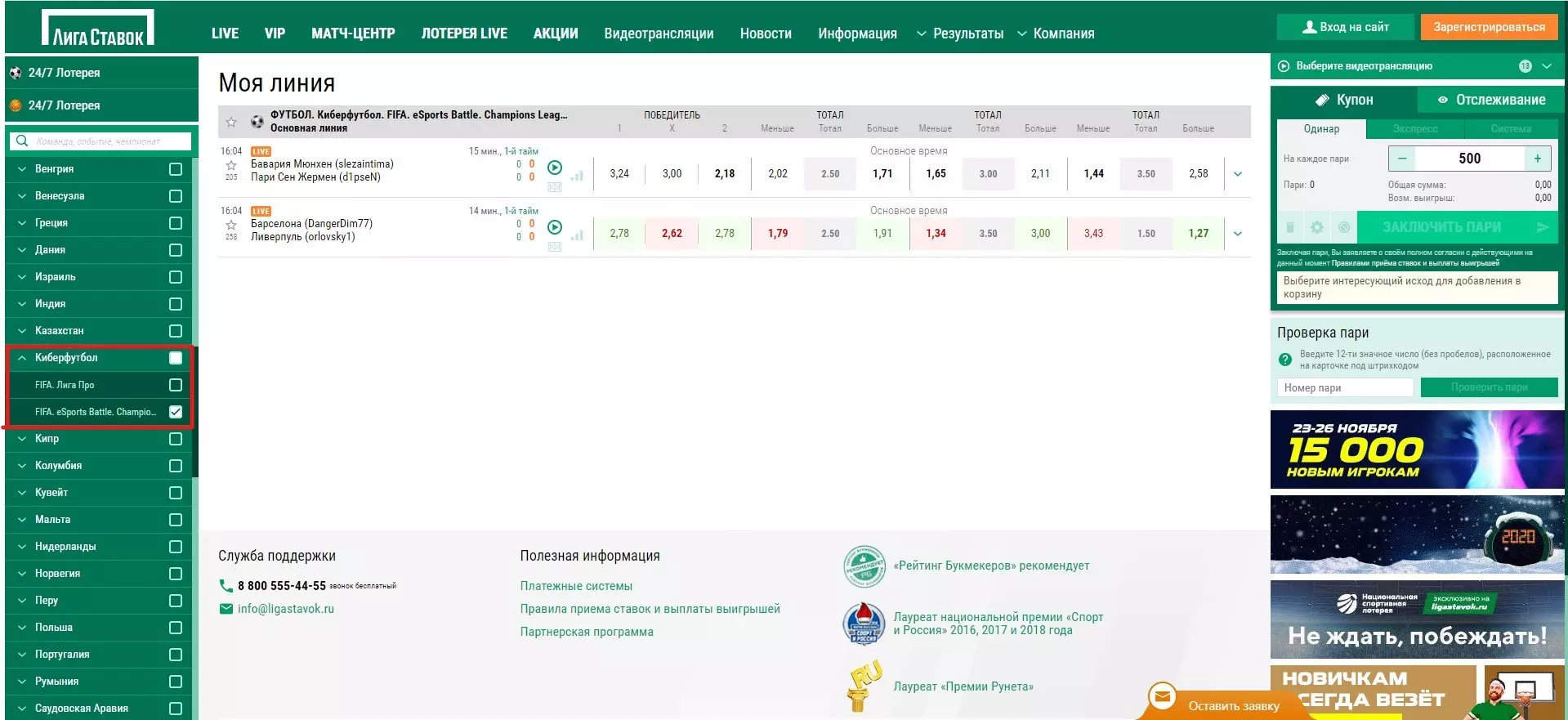Star the FIFA eSports Battle league header
Screen dimensions: 1568x720
click(231, 122)
